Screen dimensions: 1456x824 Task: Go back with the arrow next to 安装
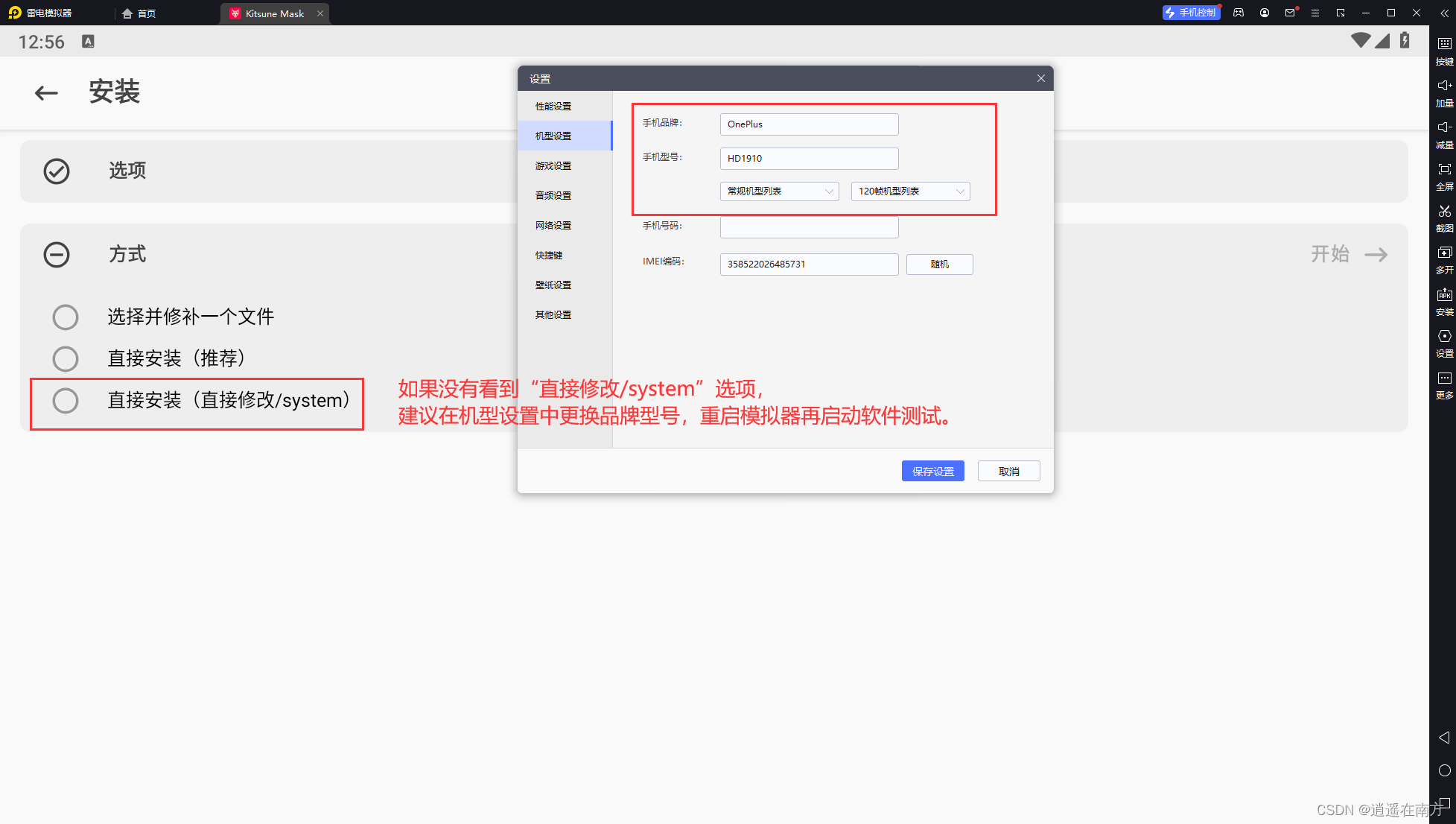(x=46, y=92)
